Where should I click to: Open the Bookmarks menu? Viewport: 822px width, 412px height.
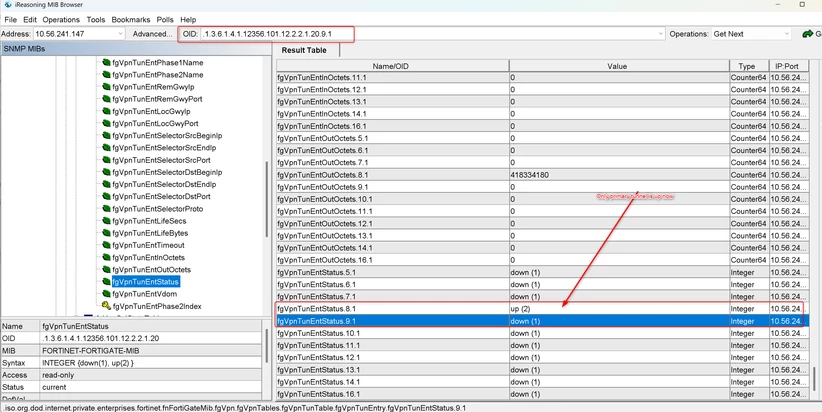(x=131, y=20)
